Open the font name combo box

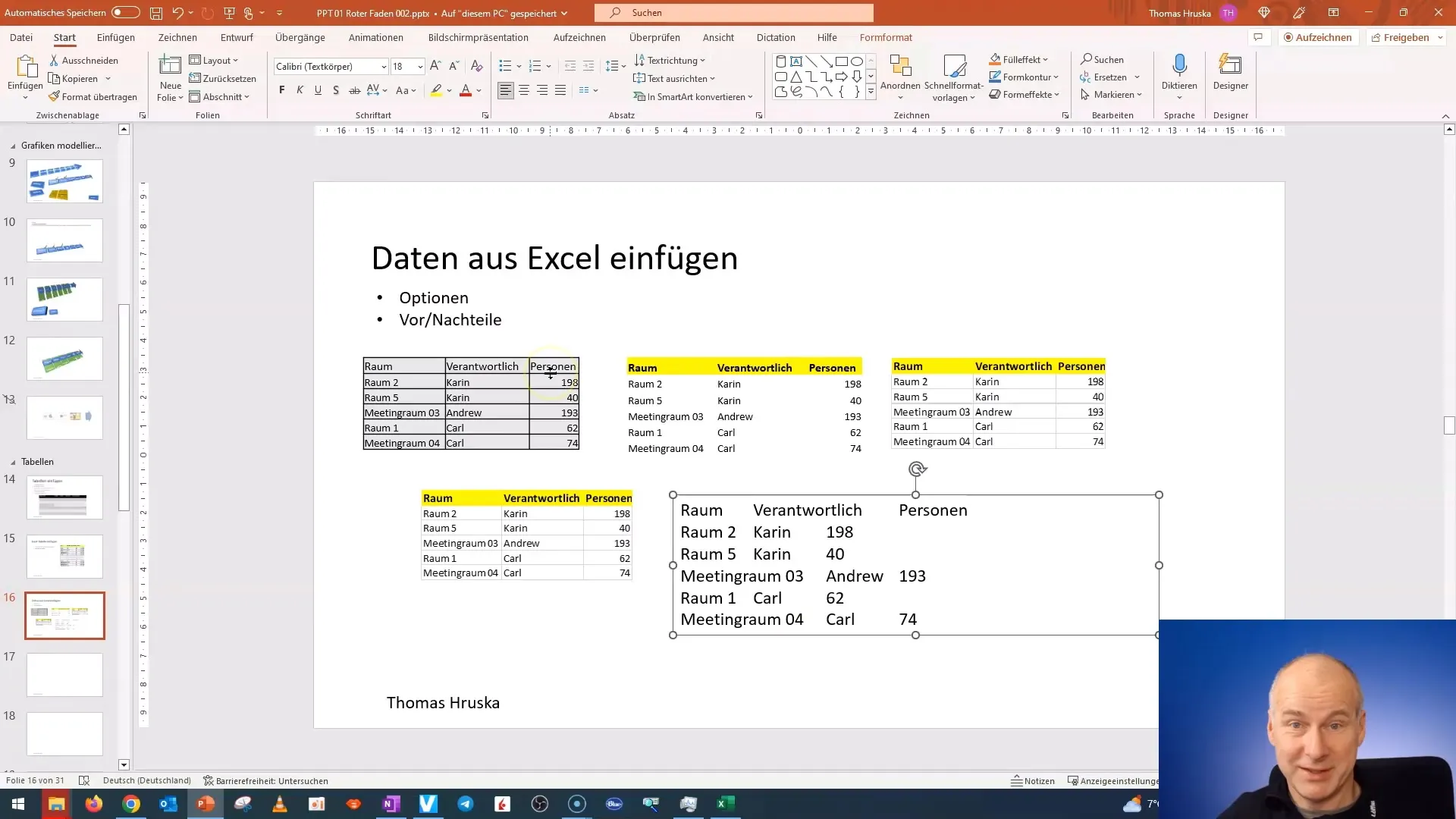coord(331,66)
